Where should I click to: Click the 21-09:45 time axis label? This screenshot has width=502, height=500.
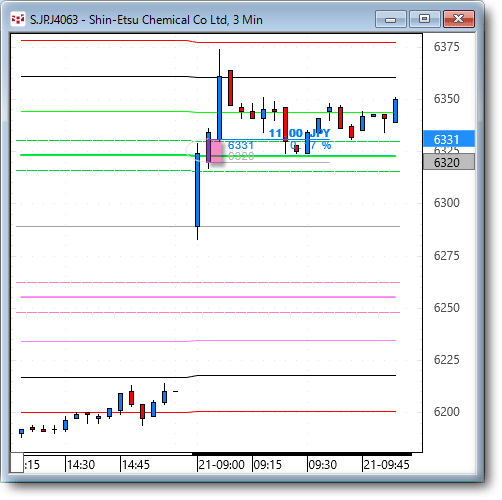386,465
